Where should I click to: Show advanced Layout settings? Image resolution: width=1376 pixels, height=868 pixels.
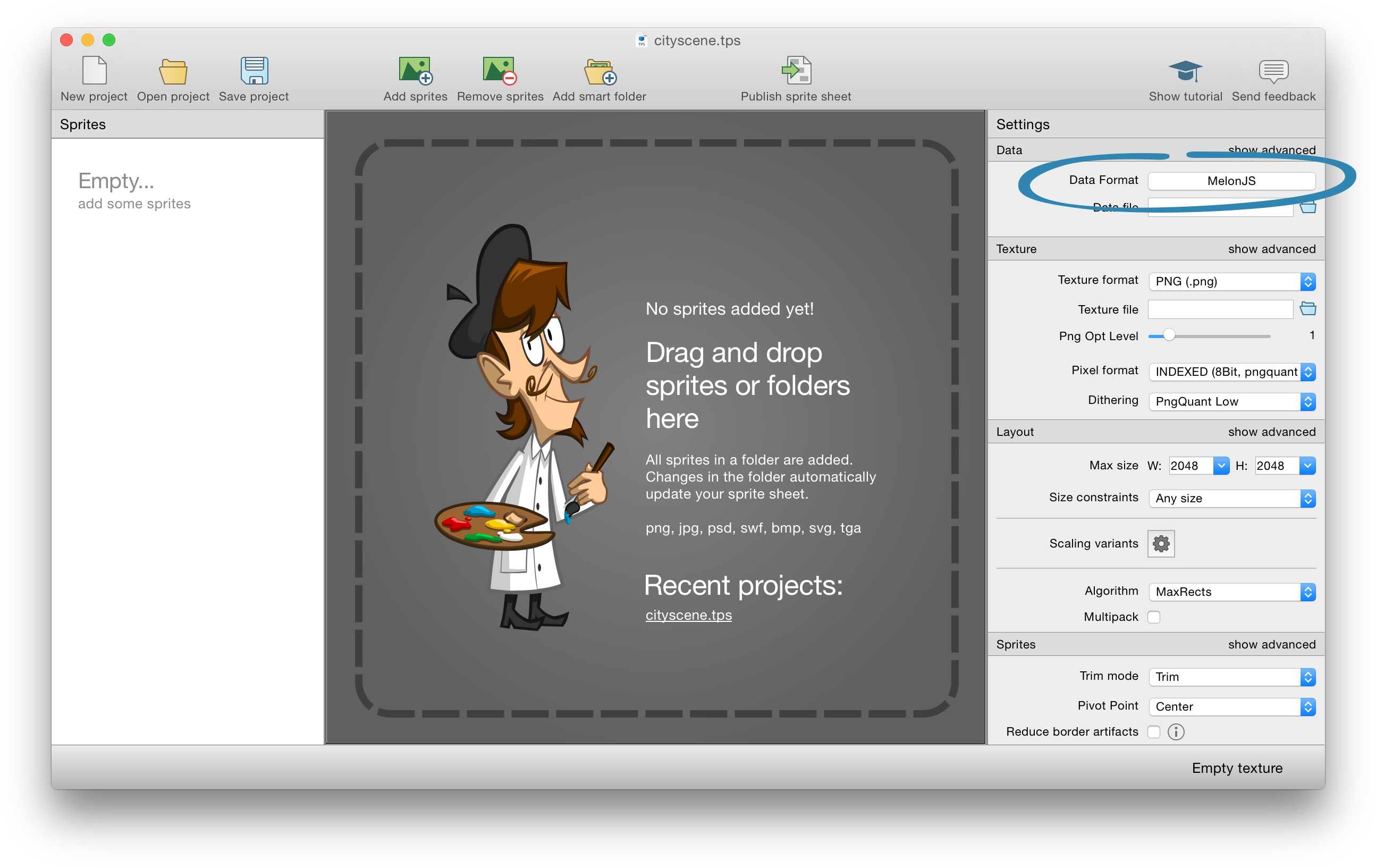1271,432
